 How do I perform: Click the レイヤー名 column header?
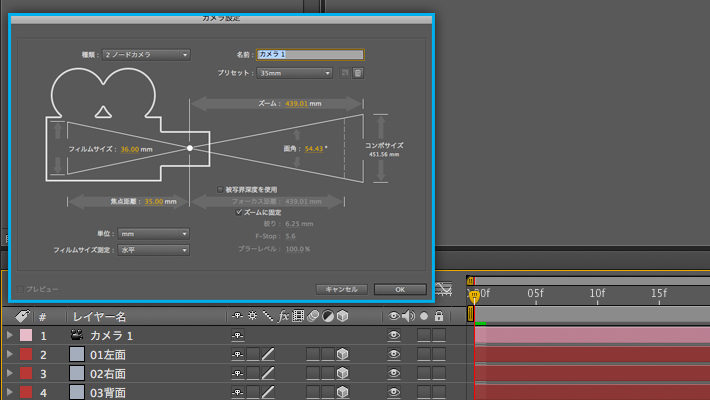[100, 316]
